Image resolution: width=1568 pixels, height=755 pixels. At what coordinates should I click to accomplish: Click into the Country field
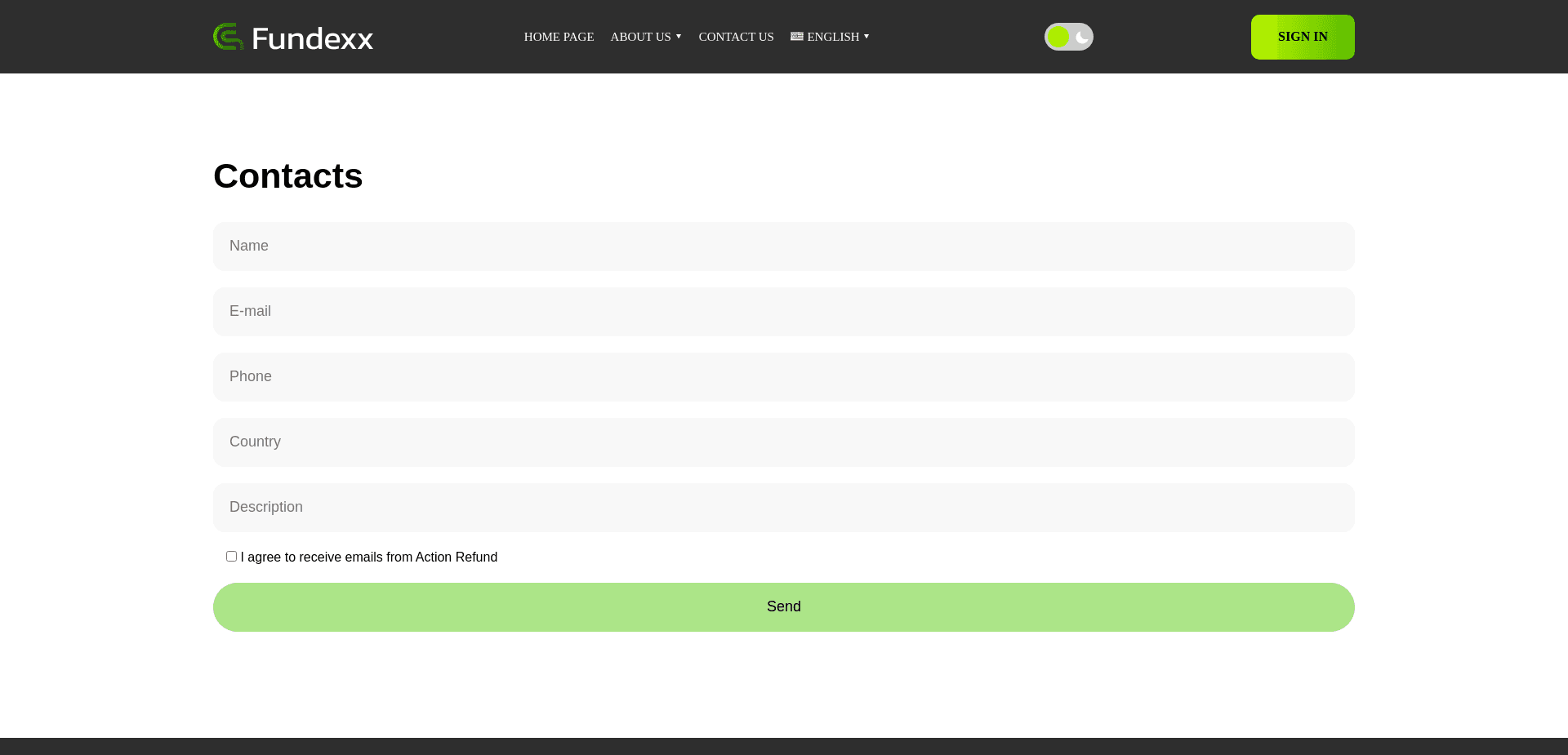[784, 442]
